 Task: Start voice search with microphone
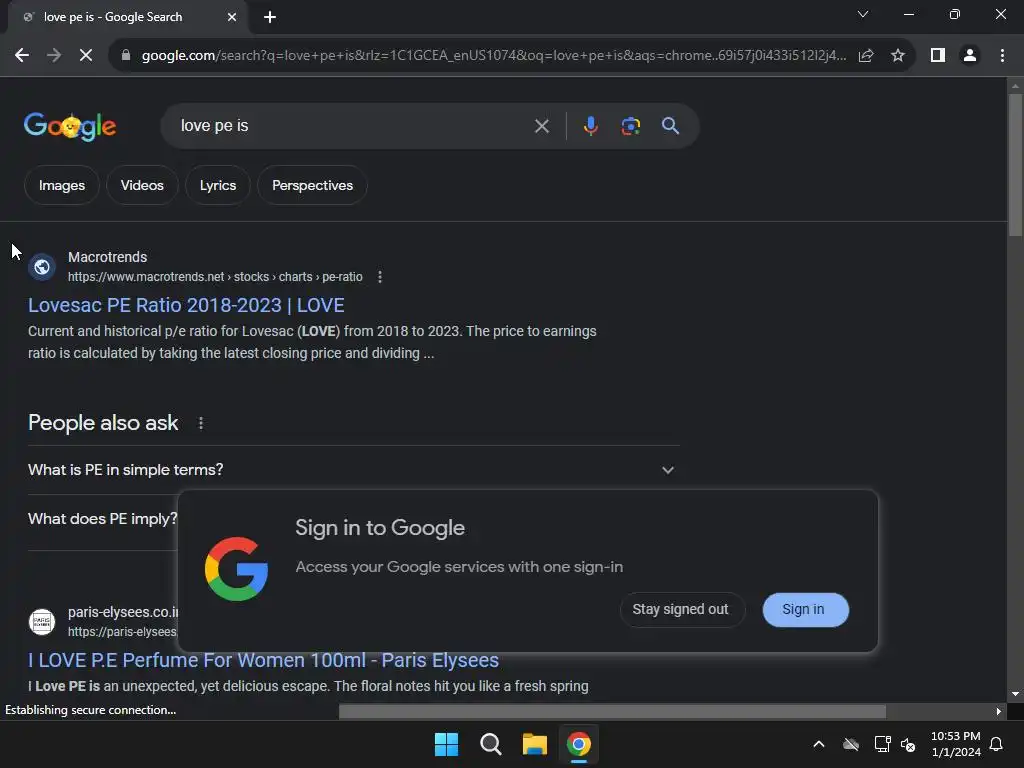(590, 126)
